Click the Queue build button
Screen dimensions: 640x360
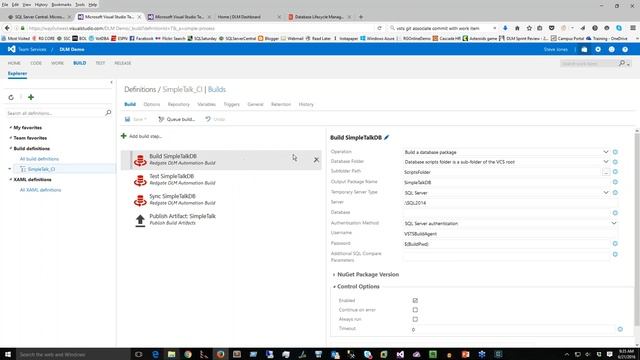tap(177, 119)
